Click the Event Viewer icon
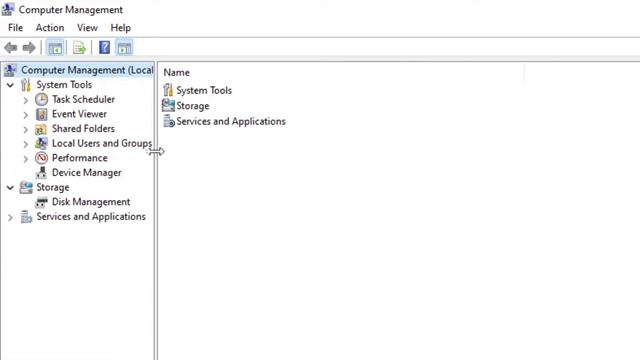640x360 pixels. click(x=41, y=114)
